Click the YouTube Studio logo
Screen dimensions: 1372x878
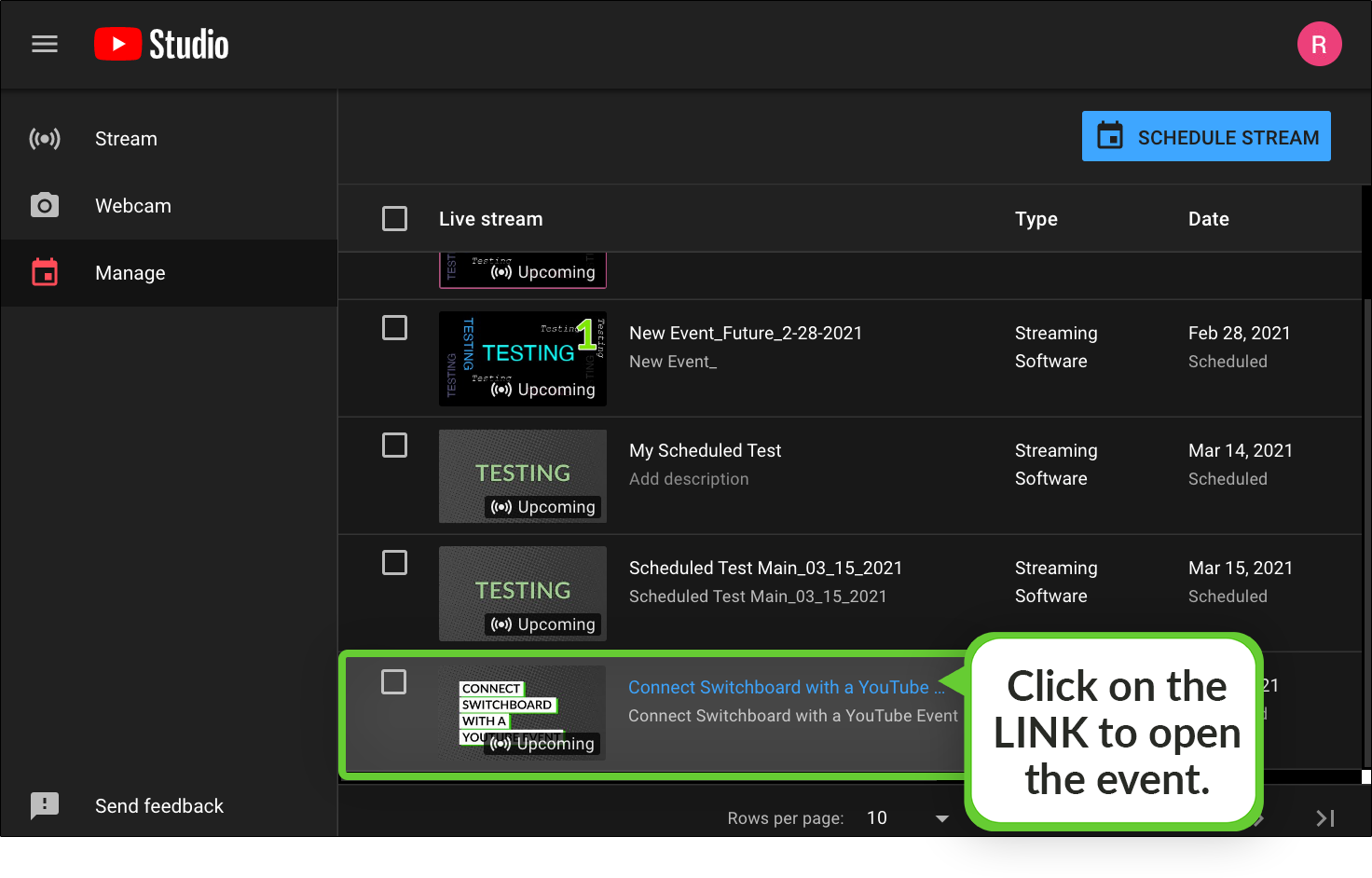[161, 45]
